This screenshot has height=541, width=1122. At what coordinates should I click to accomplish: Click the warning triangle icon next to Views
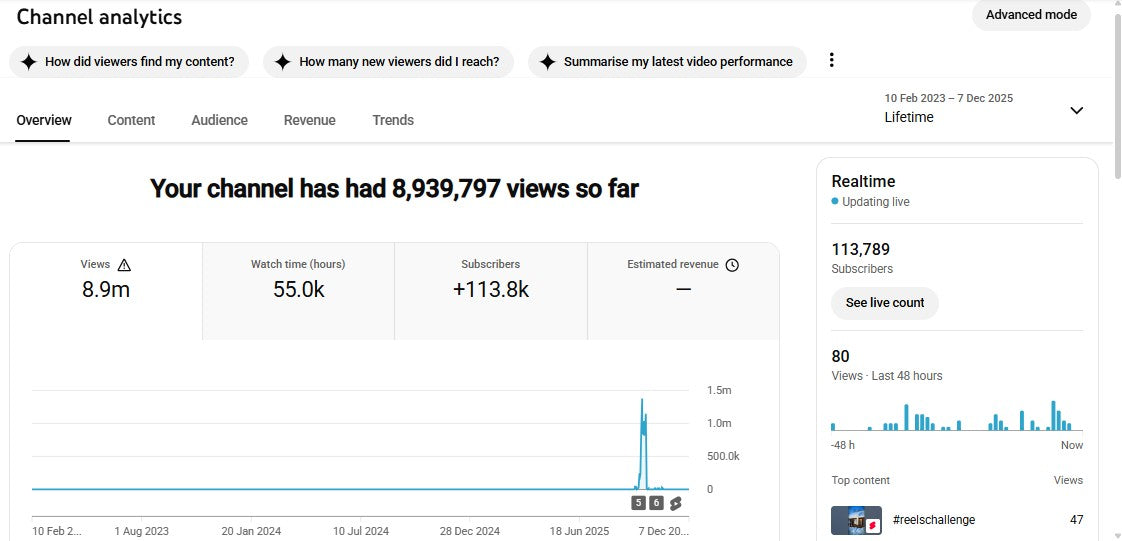[x=124, y=265]
